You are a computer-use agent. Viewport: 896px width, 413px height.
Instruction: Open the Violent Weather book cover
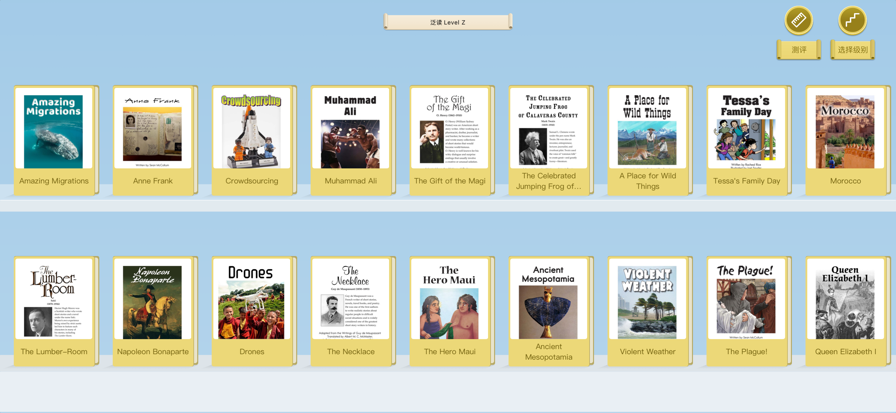(647, 299)
